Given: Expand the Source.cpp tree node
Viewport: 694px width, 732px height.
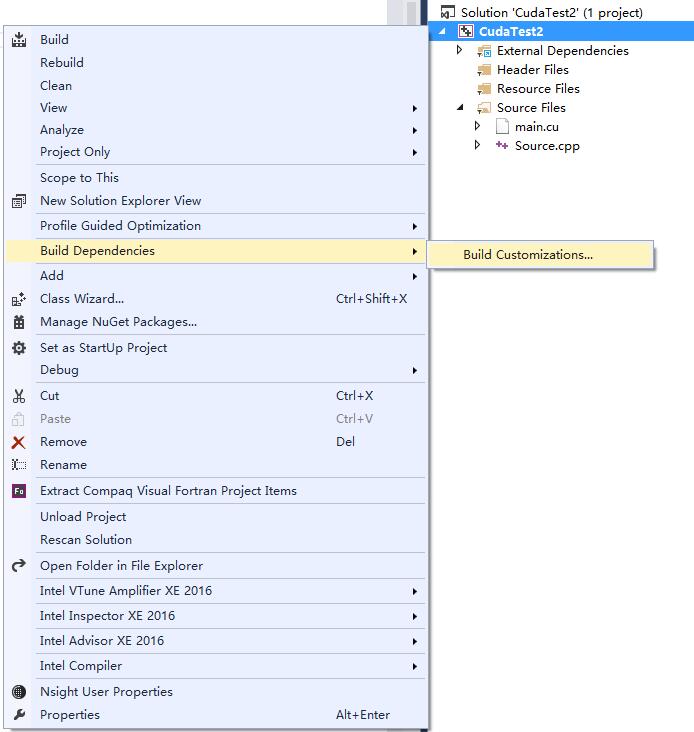Looking at the screenshot, I should click(477, 145).
